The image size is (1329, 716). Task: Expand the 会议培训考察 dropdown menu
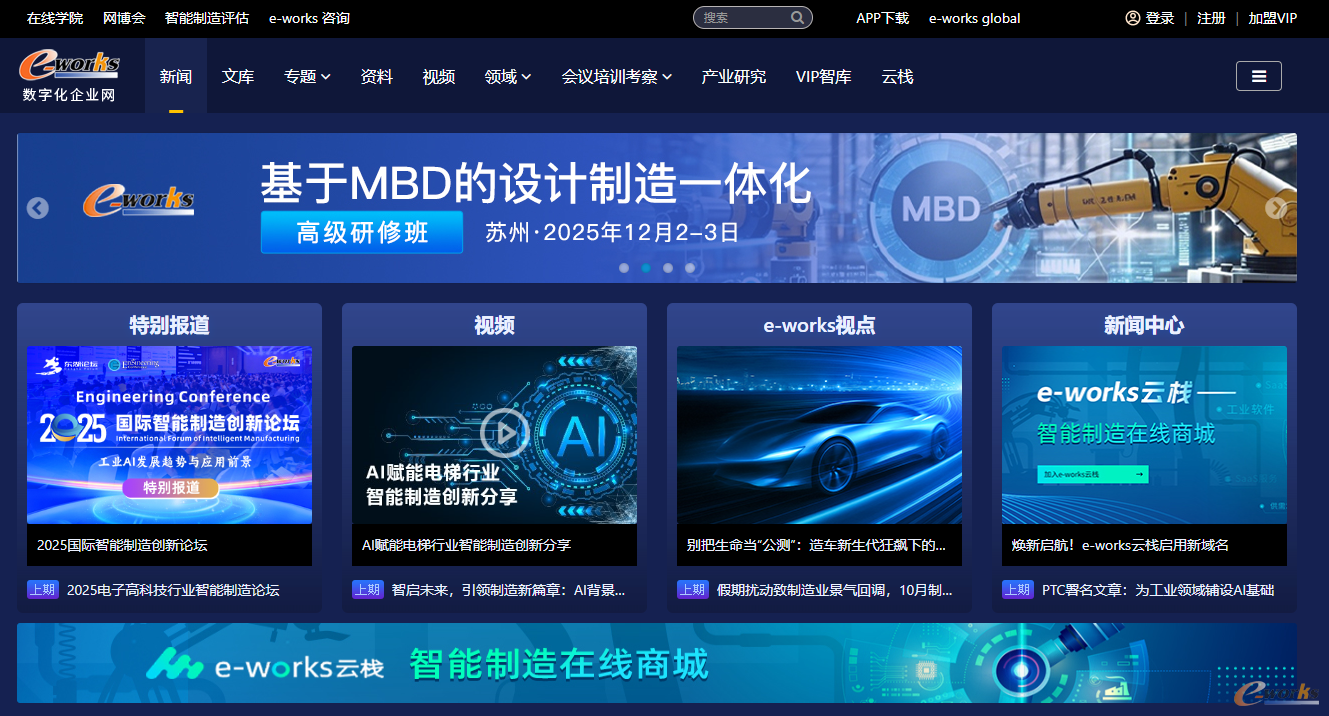coord(616,77)
